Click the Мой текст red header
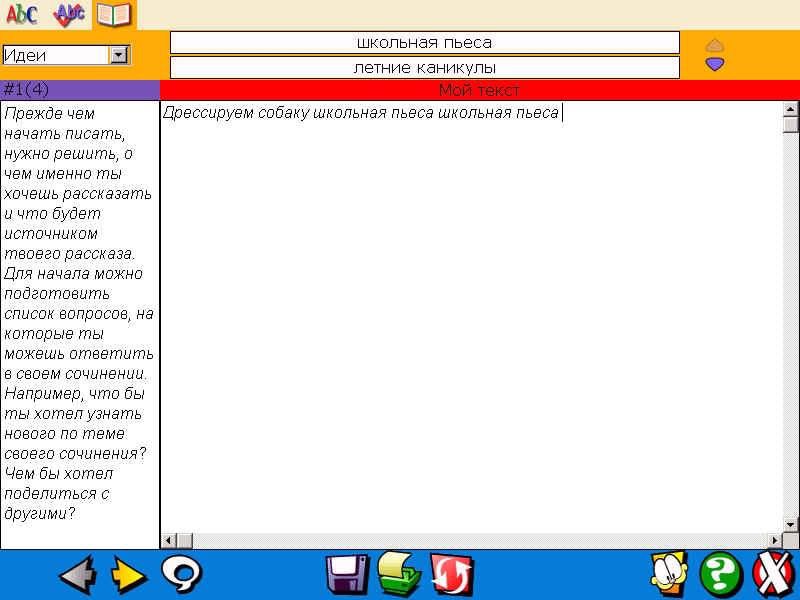Viewport: 800px width, 600px height. click(x=478, y=90)
